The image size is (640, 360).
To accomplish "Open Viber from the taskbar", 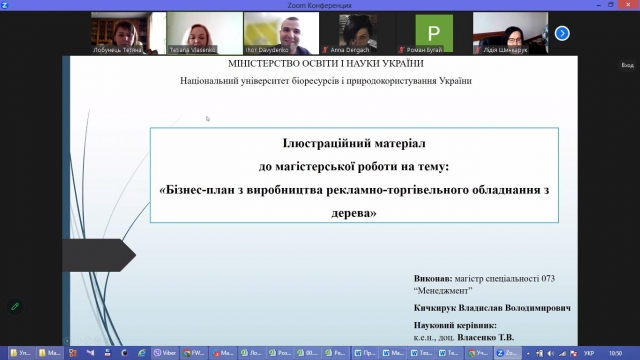I will [x=165, y=353].
